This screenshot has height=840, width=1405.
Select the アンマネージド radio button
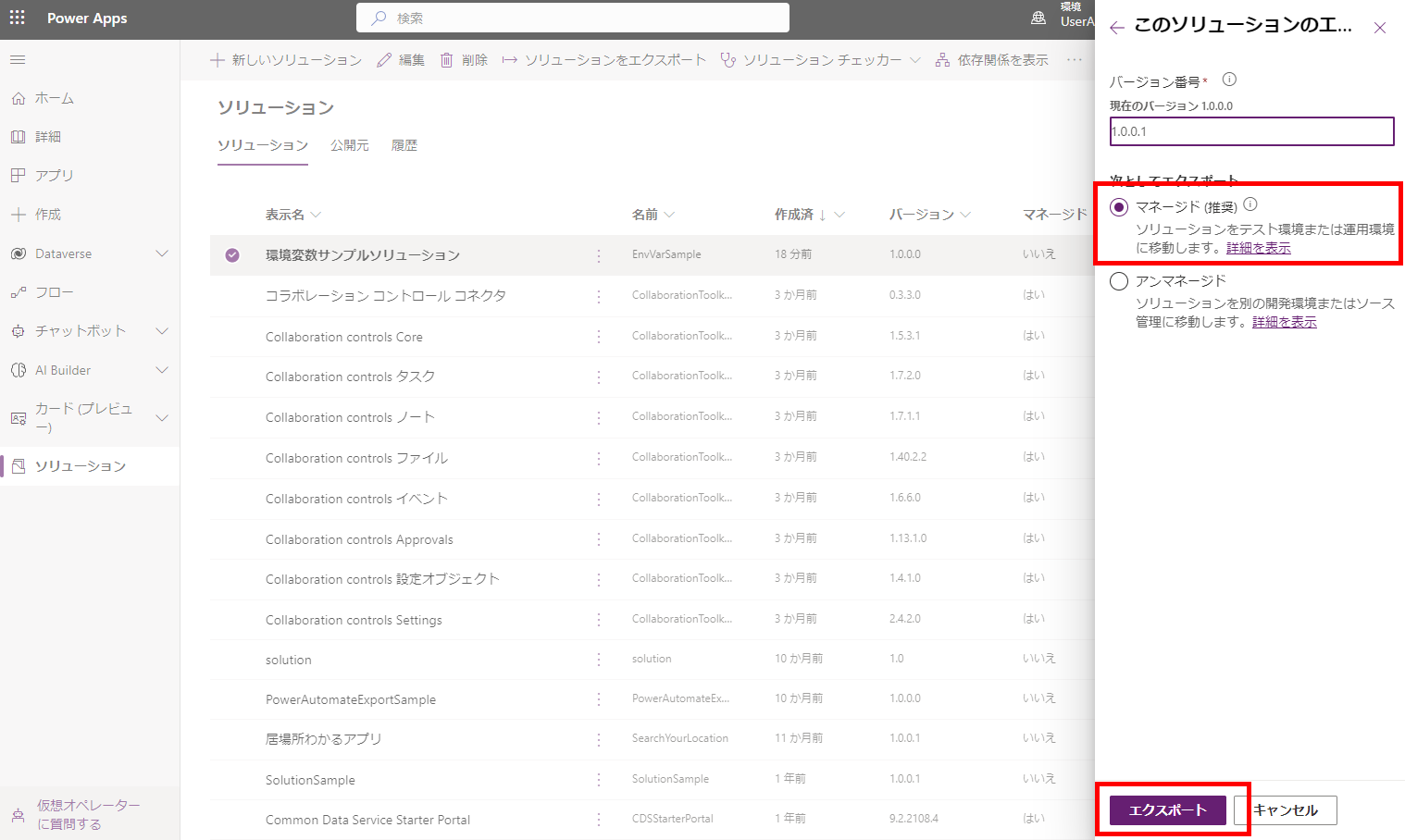(x=1119, y=281)
